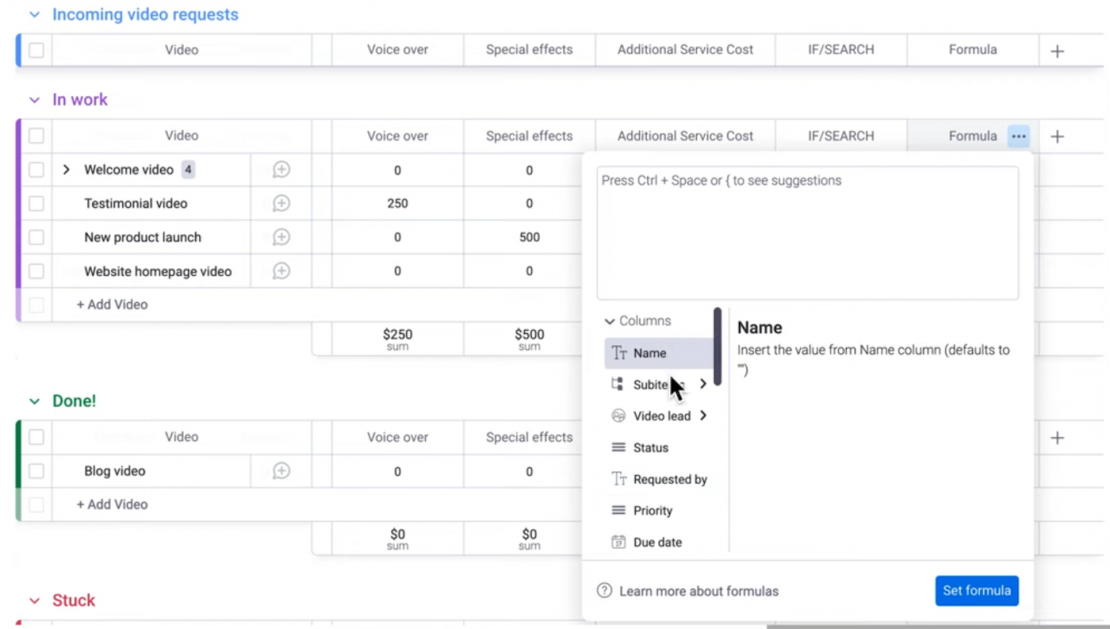Expand the Subitems entry in the columns list
The image size is (1110, 629).
702,384
